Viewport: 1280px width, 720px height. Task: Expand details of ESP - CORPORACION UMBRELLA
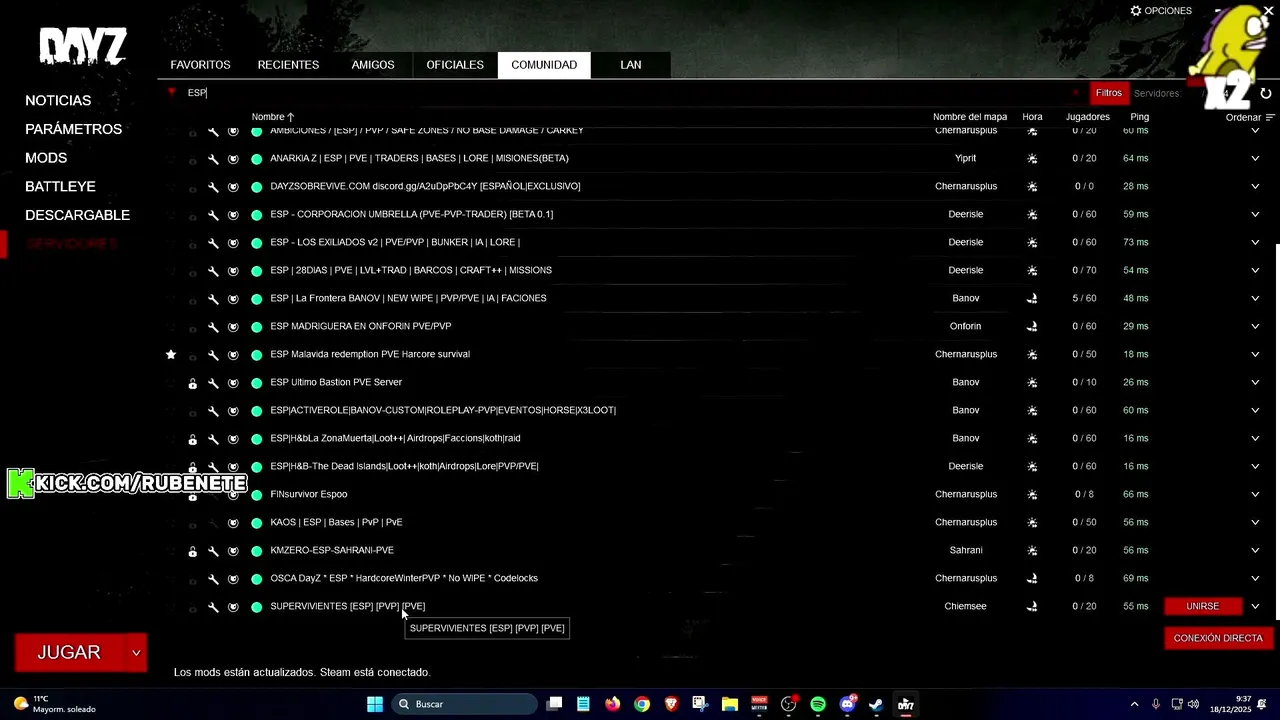(1255, 214)
